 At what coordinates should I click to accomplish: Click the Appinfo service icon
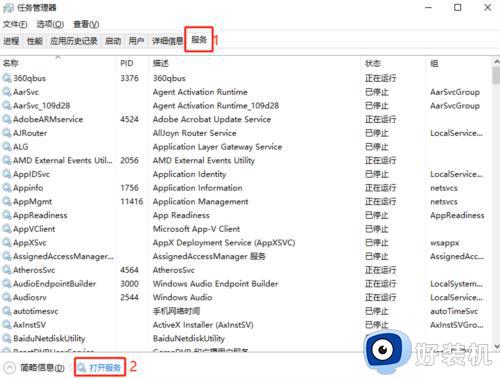tap(7, 188)
